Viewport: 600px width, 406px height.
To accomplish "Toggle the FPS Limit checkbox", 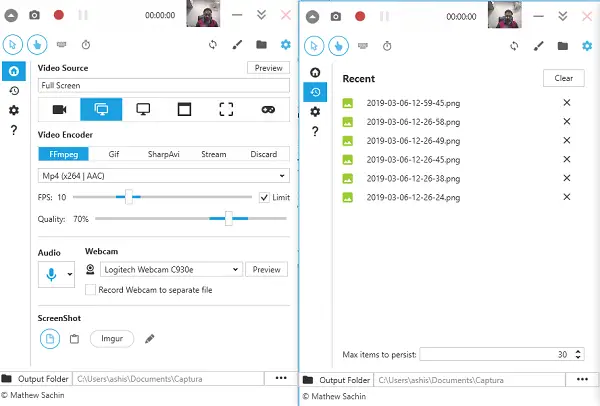I will [x=264, y=197].
